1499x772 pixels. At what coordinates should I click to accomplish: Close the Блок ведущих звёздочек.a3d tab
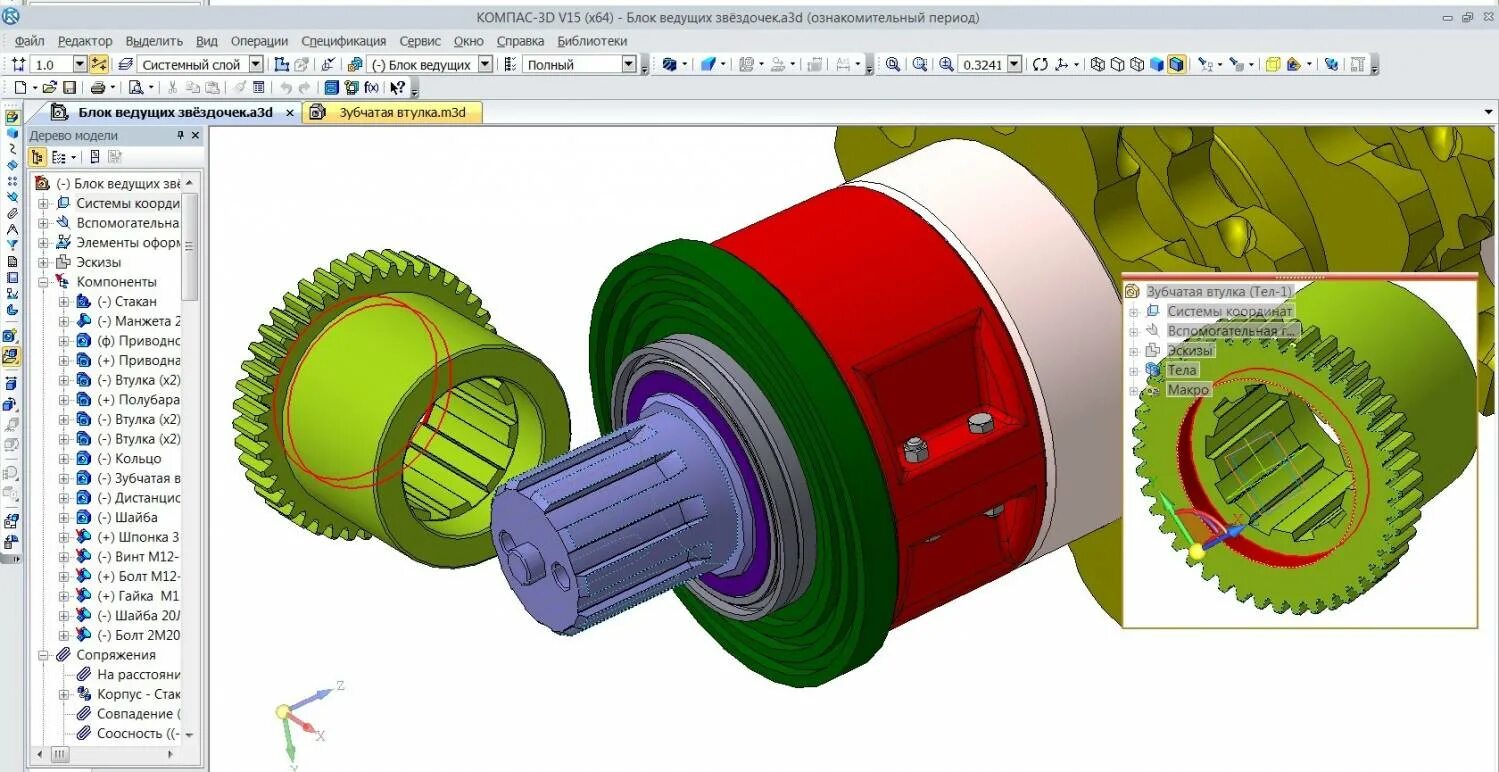(x=290, y=113)
